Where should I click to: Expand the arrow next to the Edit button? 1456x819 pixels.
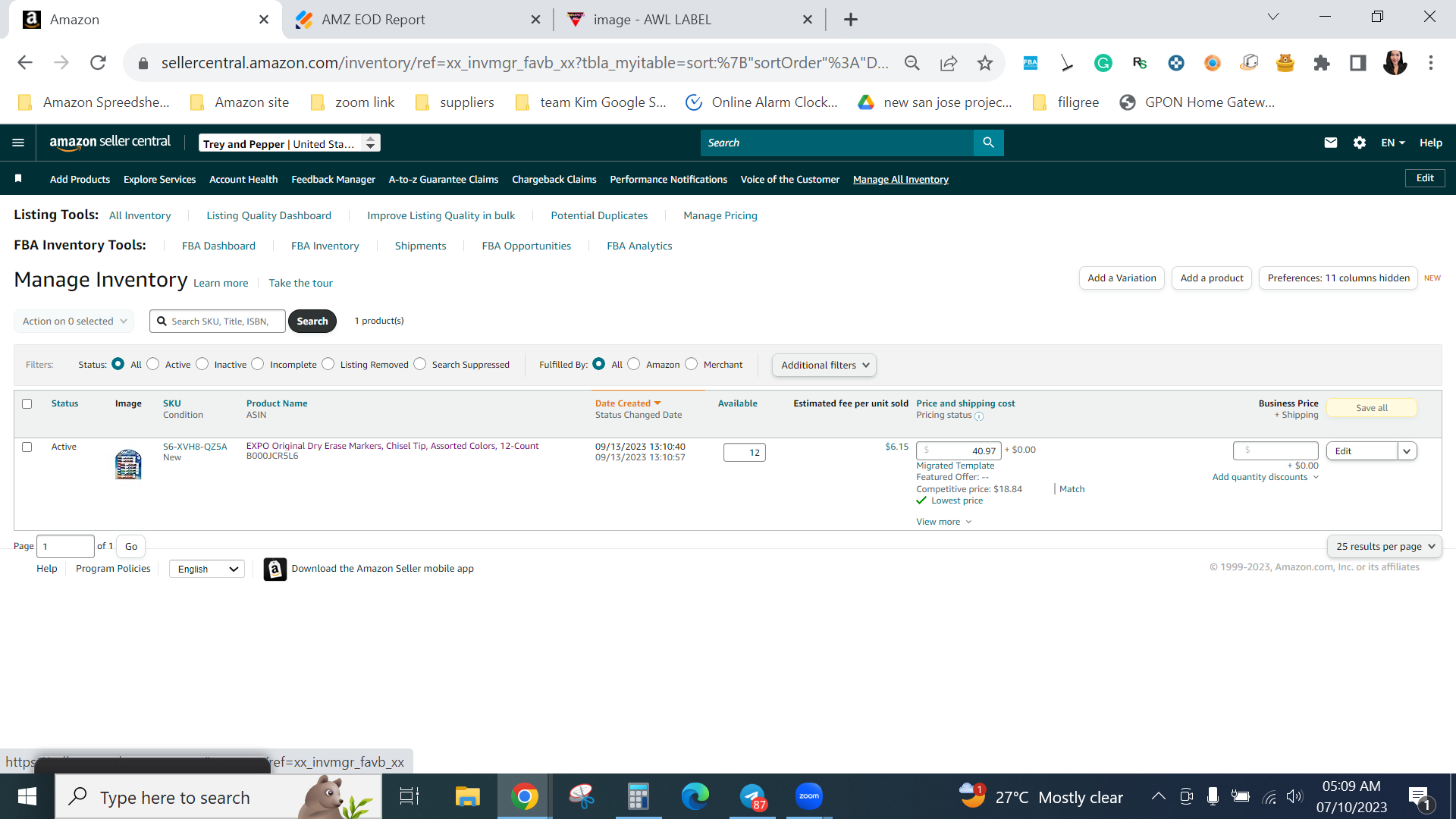click(1407, 451)
